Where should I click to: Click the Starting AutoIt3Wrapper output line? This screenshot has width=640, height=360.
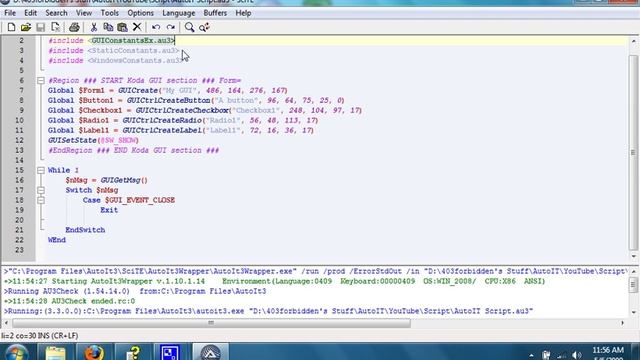(x=274, y=281)
